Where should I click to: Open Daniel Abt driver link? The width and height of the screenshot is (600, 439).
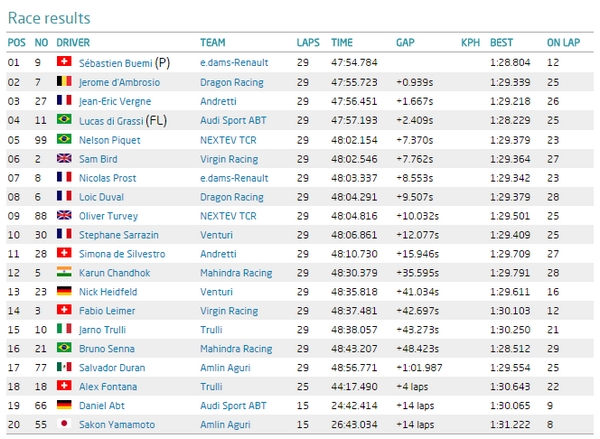point(102,406)
